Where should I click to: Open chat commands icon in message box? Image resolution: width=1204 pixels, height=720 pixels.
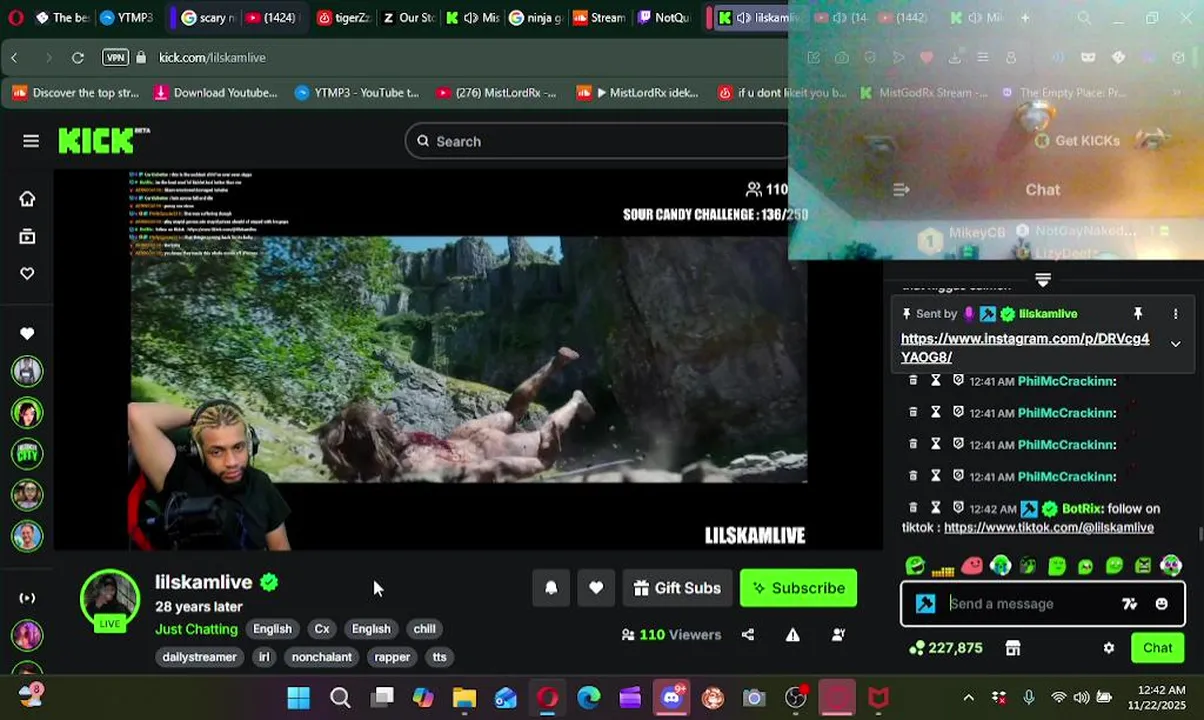click(x=1129, y=604)
